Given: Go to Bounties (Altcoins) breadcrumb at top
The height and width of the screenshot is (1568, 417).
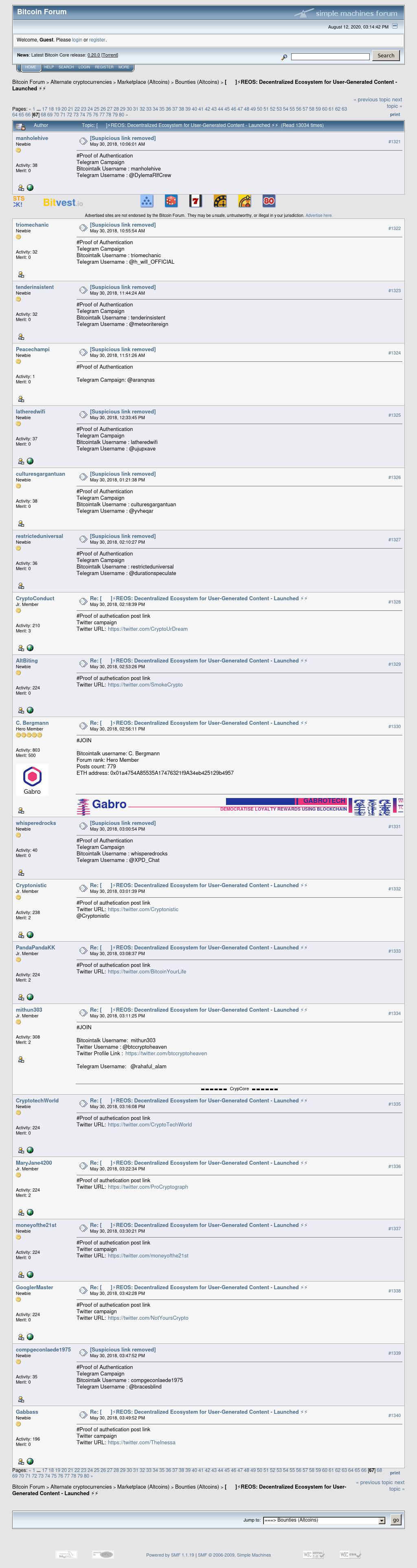Looking at the screenshot, I should (197, 81).
